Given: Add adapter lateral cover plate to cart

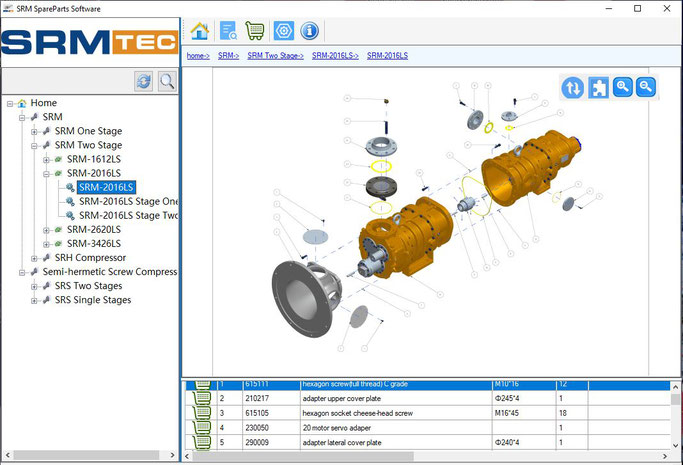Looking at the screenshot, I should pos(202,442).
